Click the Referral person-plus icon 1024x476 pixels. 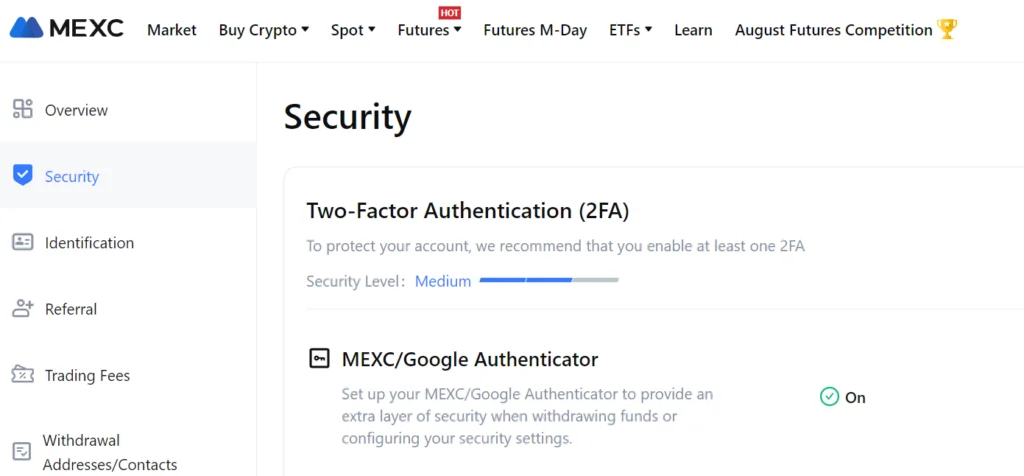coord(23,308)
